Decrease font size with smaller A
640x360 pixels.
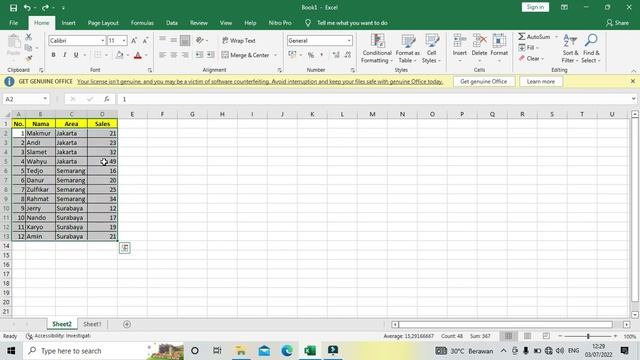145,40
